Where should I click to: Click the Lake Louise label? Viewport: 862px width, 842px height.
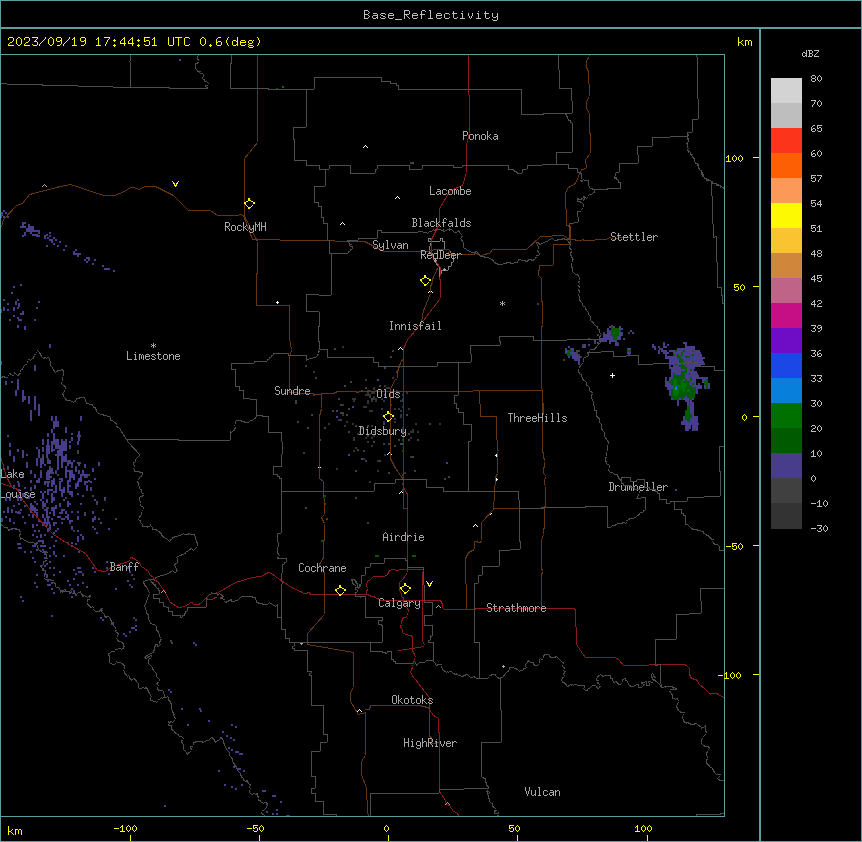16,484
